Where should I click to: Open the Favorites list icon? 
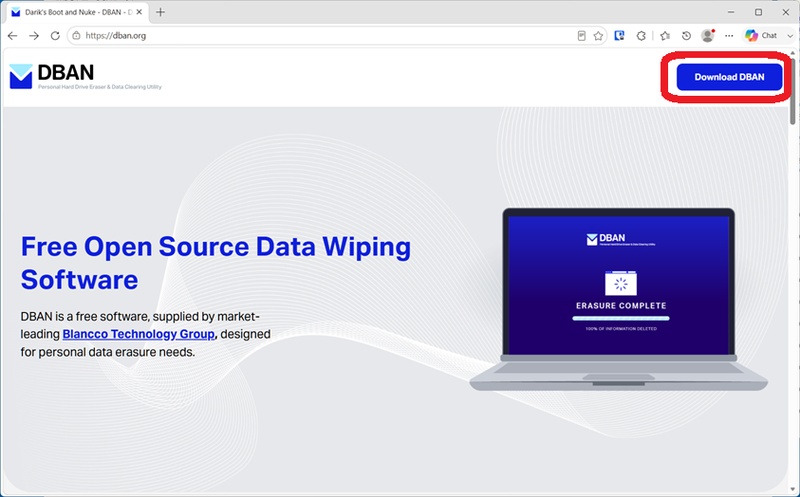[x=664, y=36]
